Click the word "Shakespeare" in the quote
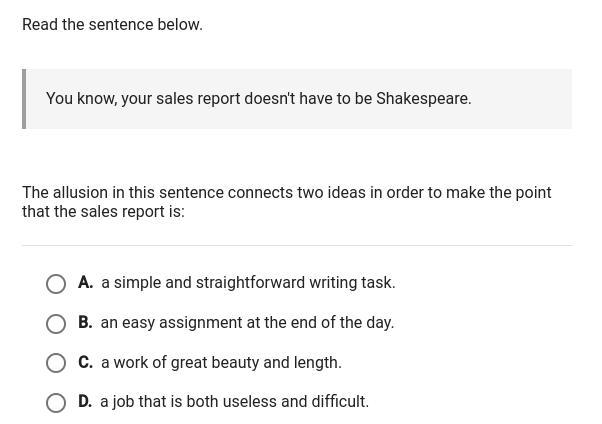 (x=421, y=99)
